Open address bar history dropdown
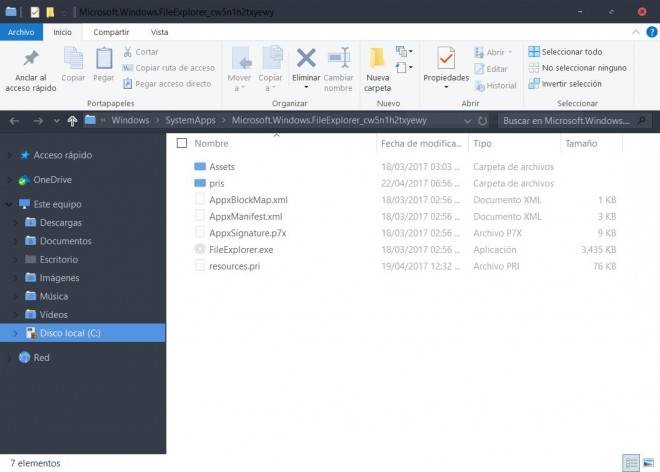Screen dimensions: 660x472 [467, 121]
